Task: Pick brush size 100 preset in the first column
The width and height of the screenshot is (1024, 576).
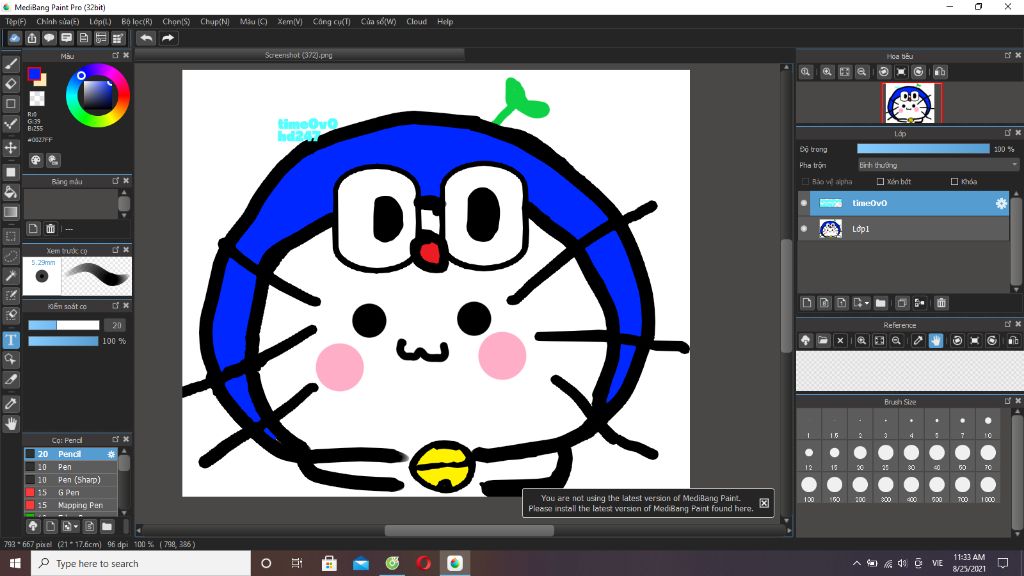Action: tap(809, 485)
